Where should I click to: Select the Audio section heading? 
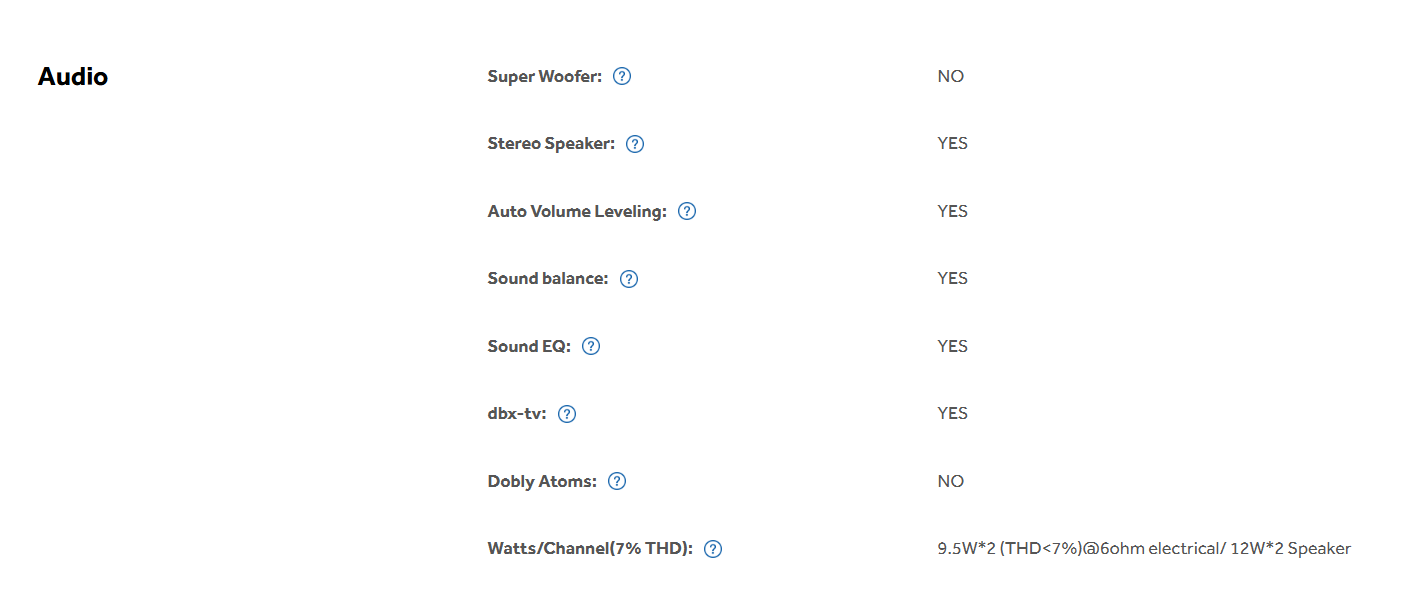(x=73, y=76)
